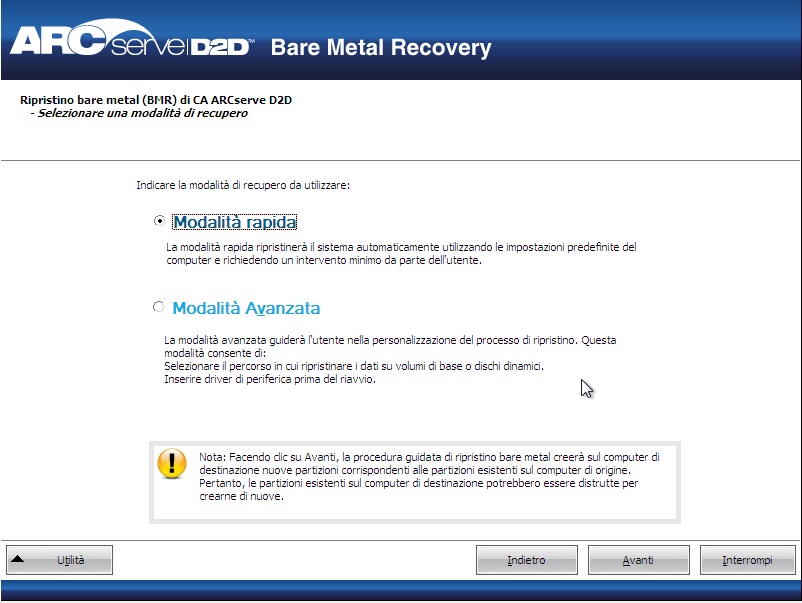The image size is (802, 603).
Task: Select the Modalità Avanzata radio button
Action: (159, 307)
